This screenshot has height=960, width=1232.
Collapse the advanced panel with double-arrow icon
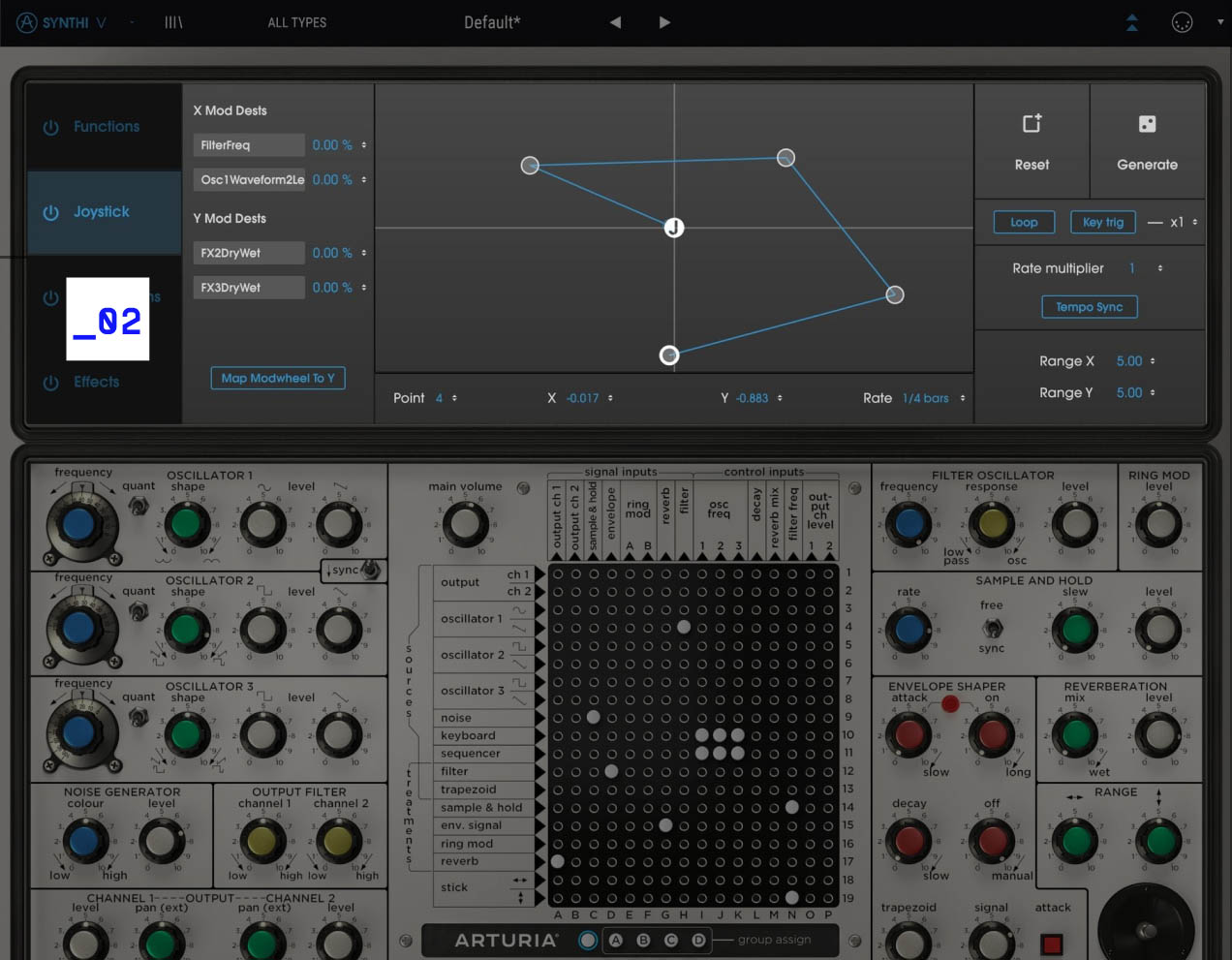pyautogui.click(x=1131, y=22)
